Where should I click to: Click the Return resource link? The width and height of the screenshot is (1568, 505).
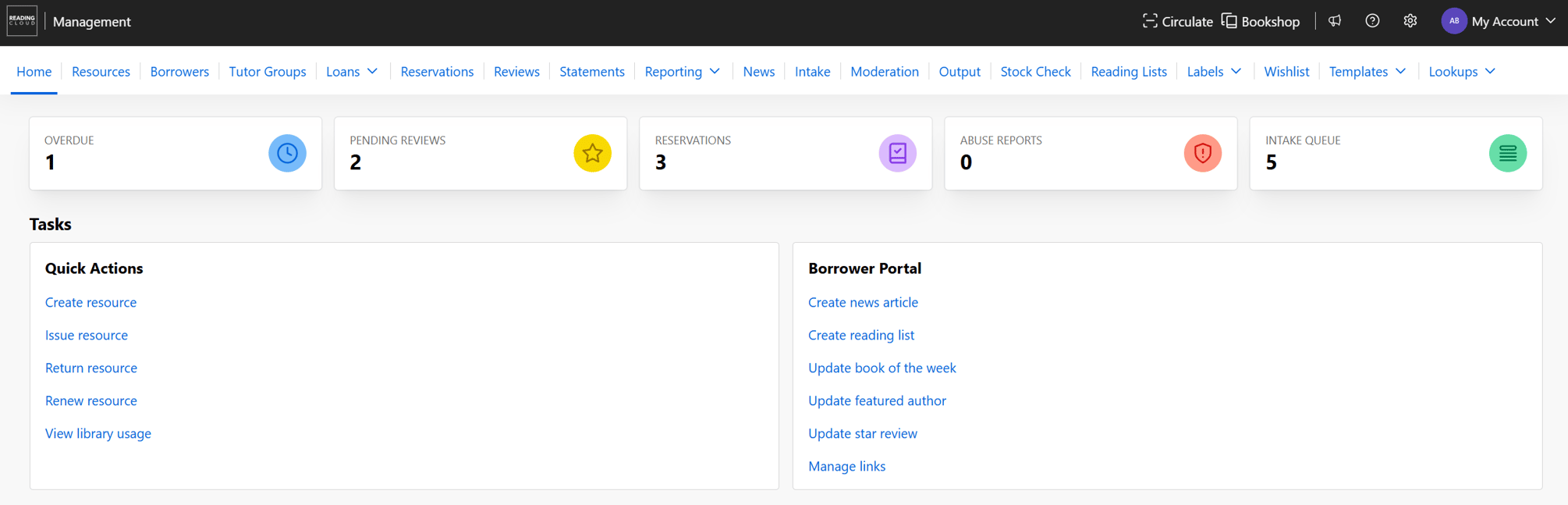coord(91,368)
